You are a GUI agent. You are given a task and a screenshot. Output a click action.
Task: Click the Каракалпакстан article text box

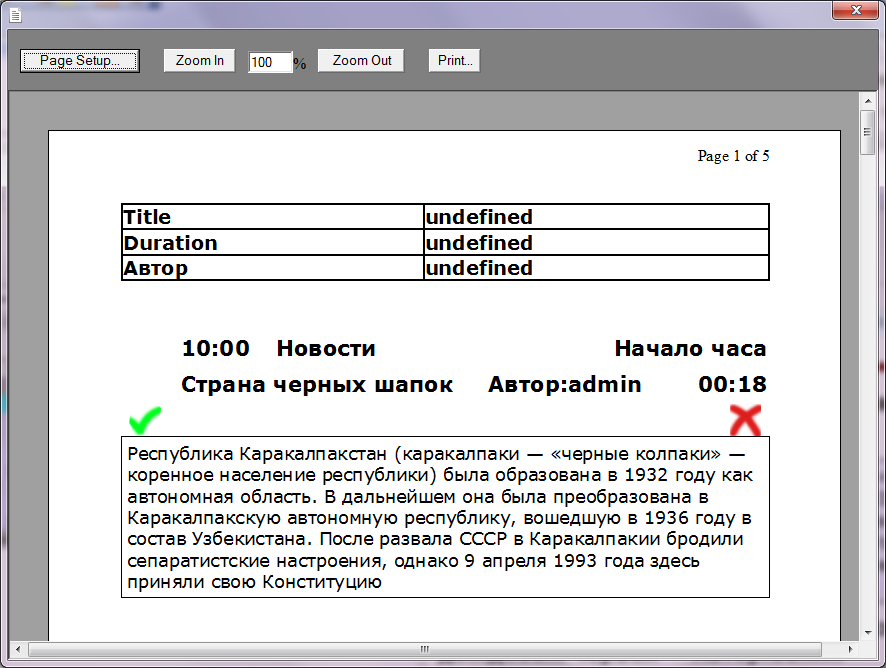[x=445, y=517]
